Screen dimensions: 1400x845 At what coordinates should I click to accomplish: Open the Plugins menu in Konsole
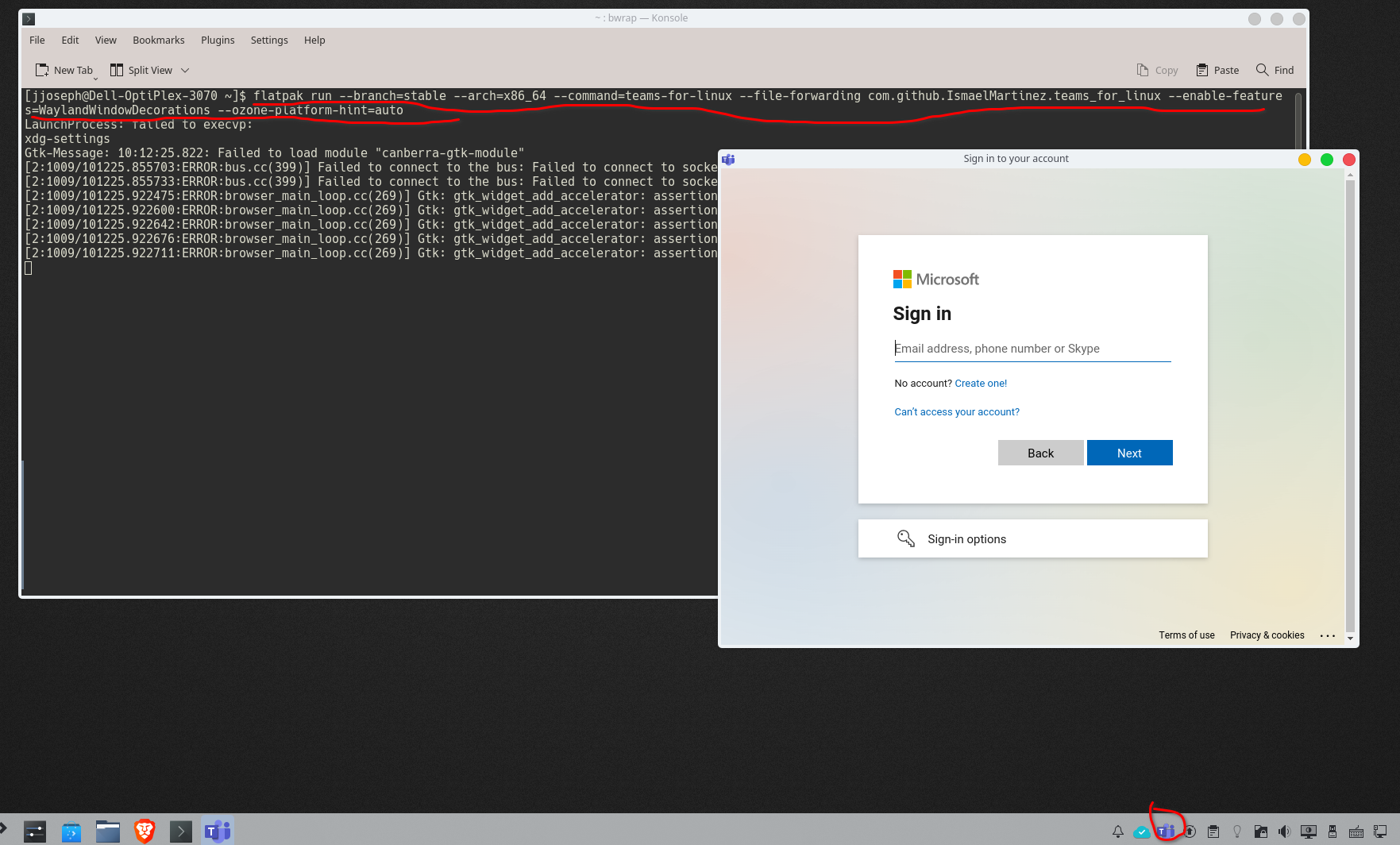pos(218,40)
